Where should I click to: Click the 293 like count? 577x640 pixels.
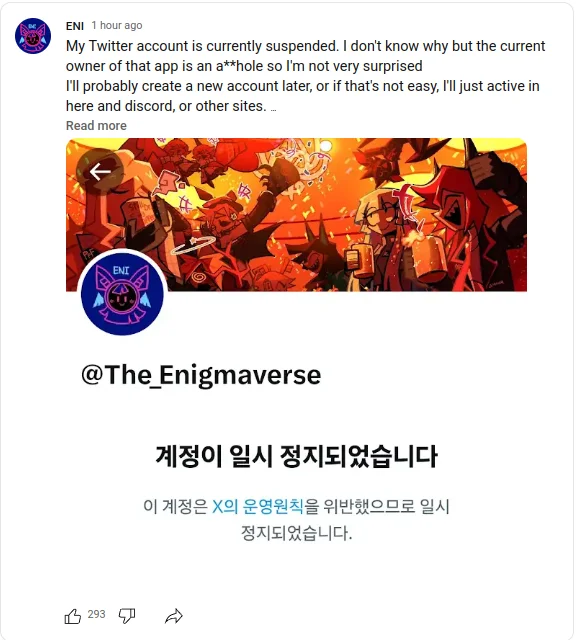point(96,614)
